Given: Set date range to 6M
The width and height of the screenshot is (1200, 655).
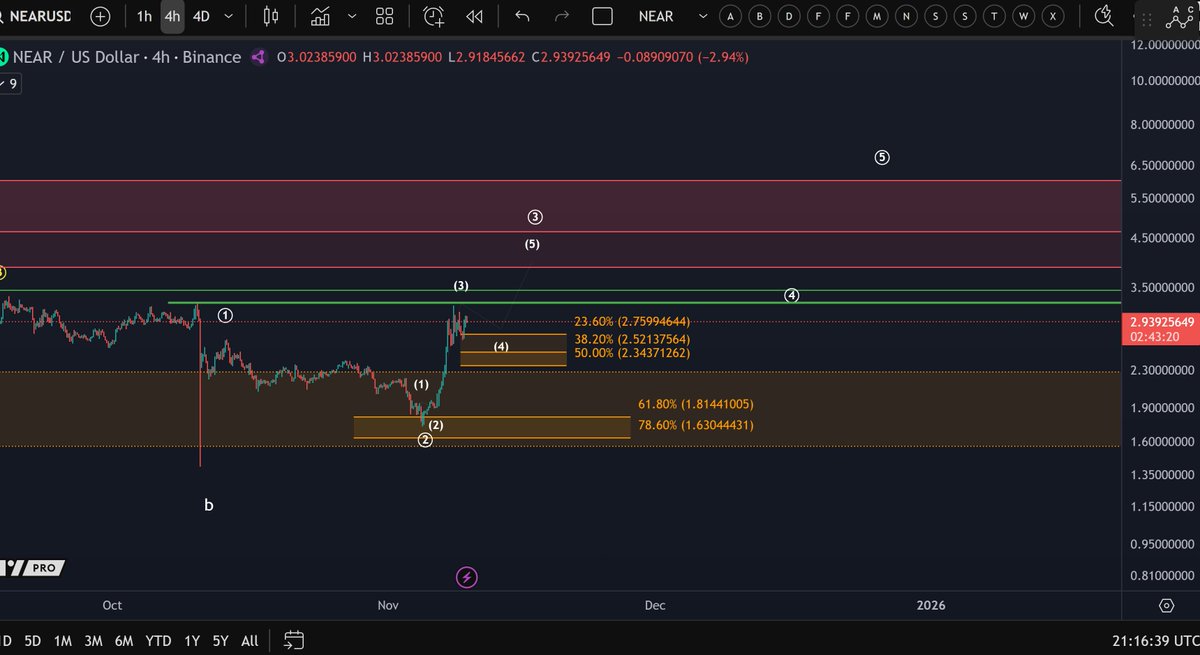Looking at the screenshot, I should point(124,640).
